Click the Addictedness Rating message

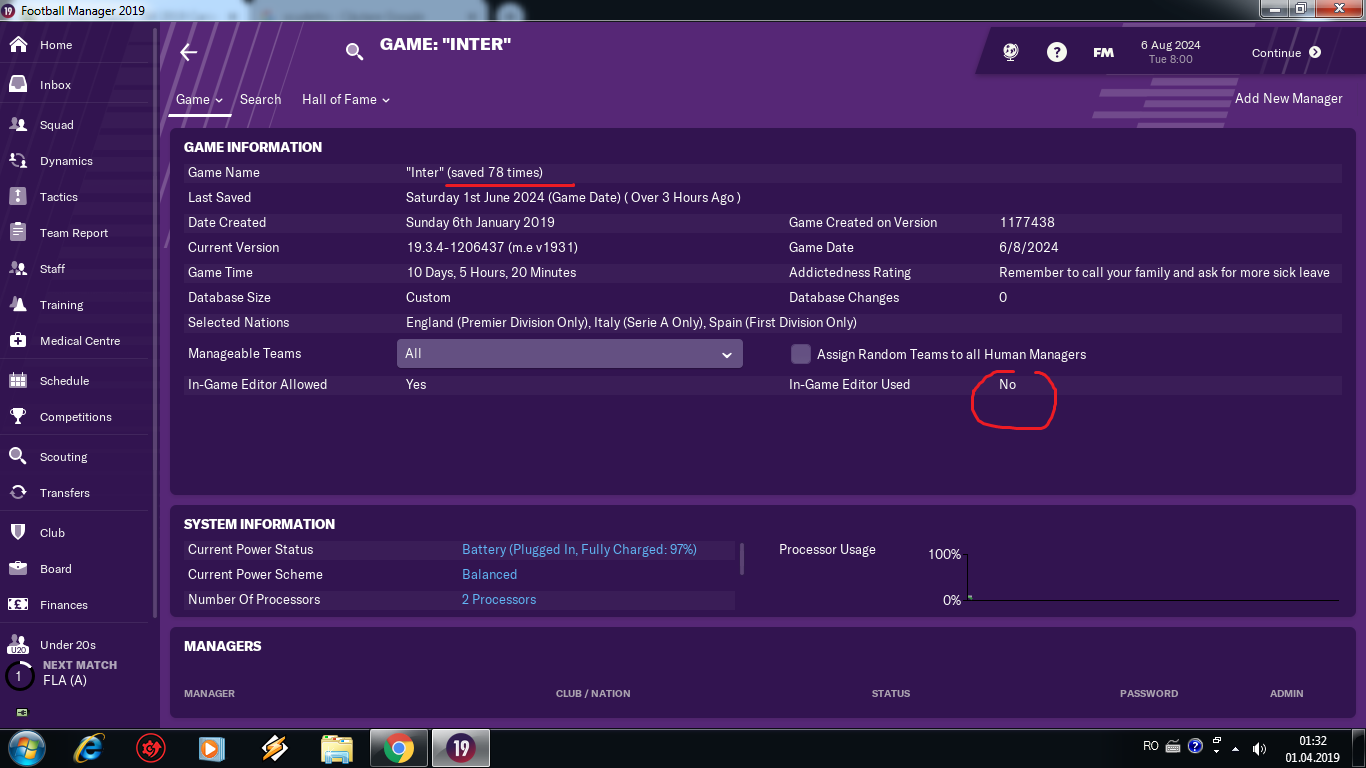(x=1164, y=272)
